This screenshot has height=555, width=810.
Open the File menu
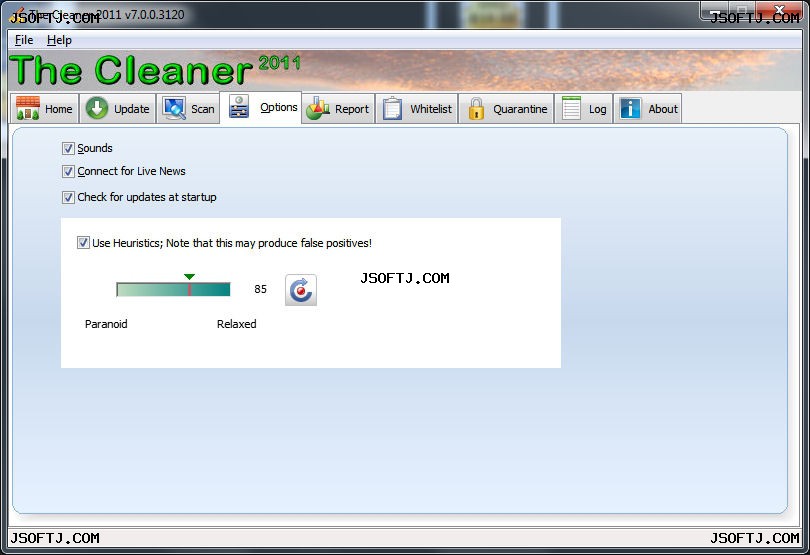point(24,40)
